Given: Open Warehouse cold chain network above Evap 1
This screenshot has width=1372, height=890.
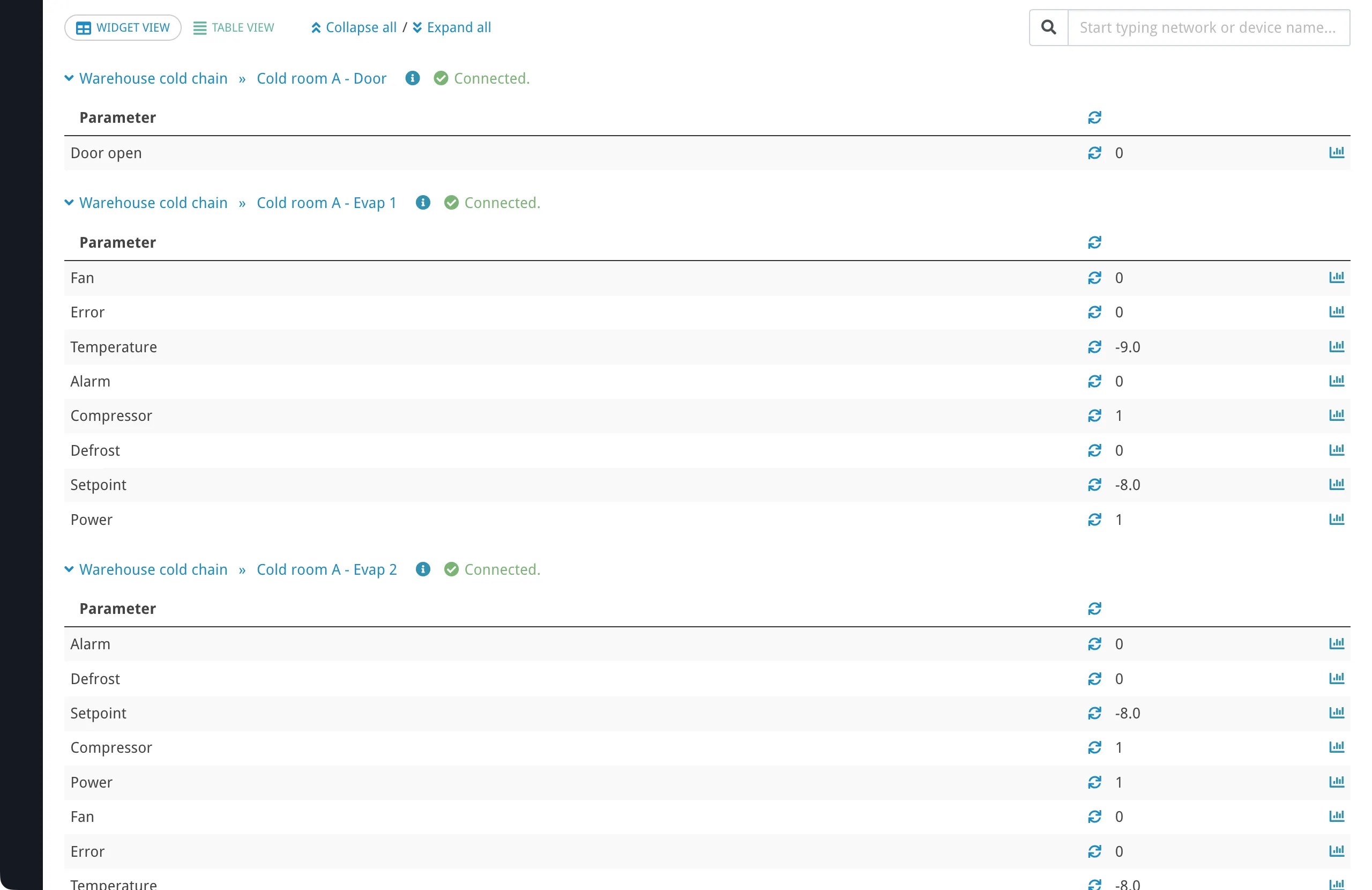Looking at the screenshot, I should click(x=153, y=203).
